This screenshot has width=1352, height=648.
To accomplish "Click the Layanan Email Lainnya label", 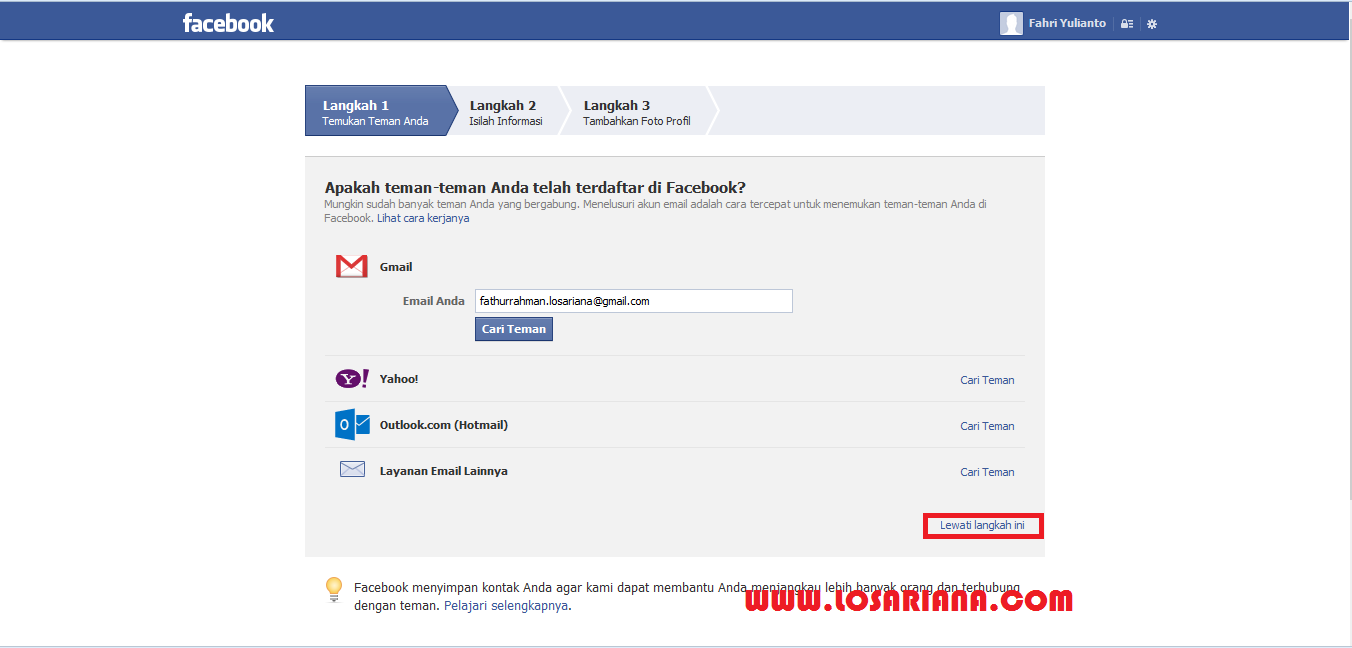I will tap(444, 471).
